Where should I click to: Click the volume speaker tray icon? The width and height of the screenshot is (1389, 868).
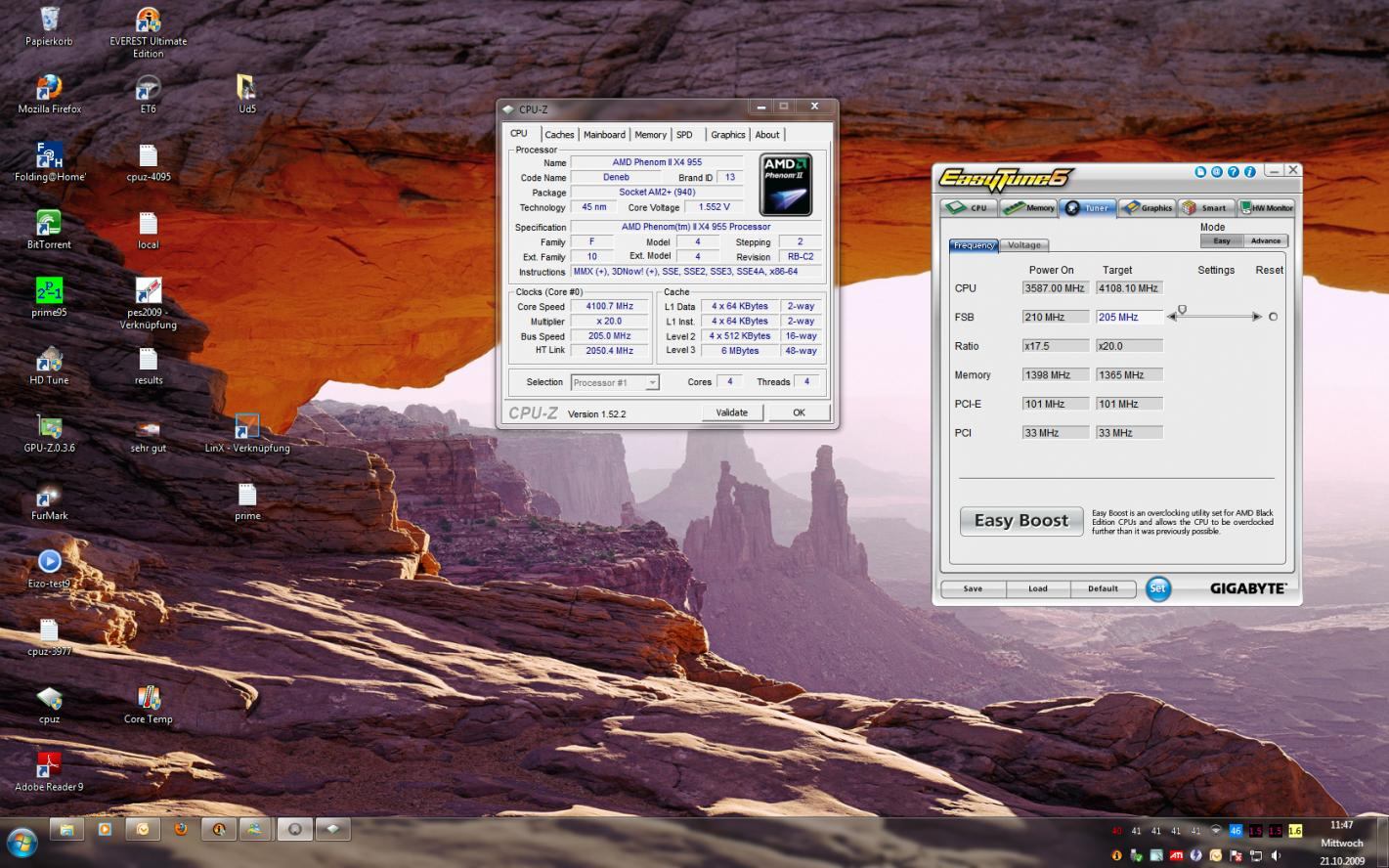[x=1276, y=855]
